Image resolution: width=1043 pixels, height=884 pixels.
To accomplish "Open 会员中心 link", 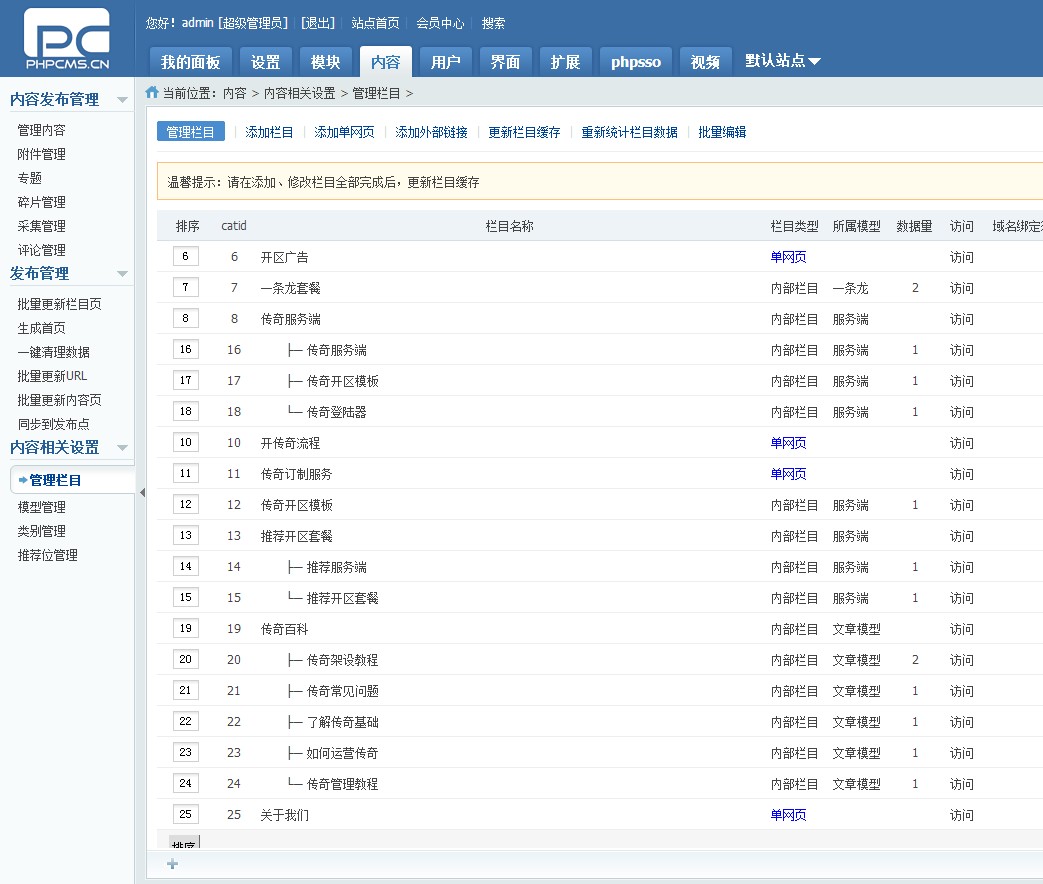I will [440, 23].
